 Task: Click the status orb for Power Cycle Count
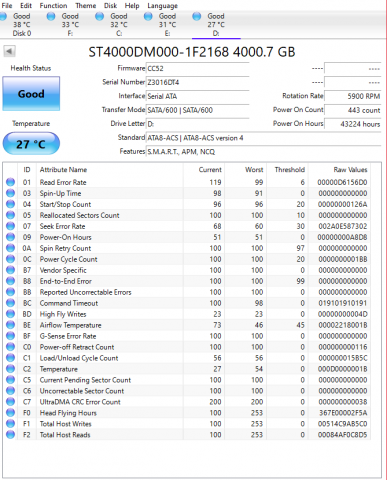point(11,259)
